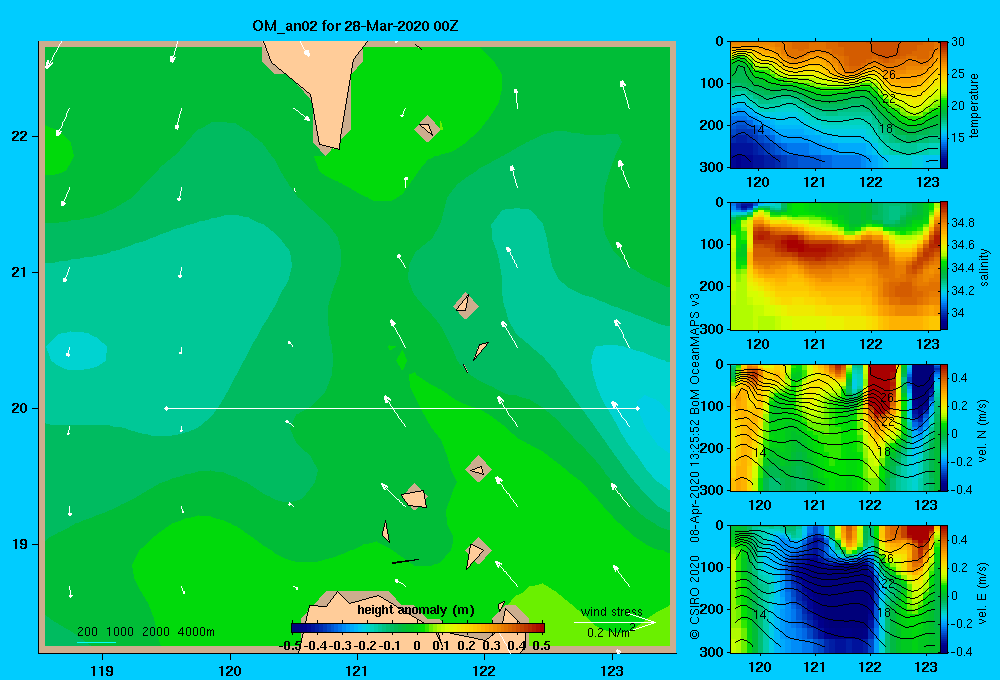Click the salinity colour scale bar

point(944,266)
